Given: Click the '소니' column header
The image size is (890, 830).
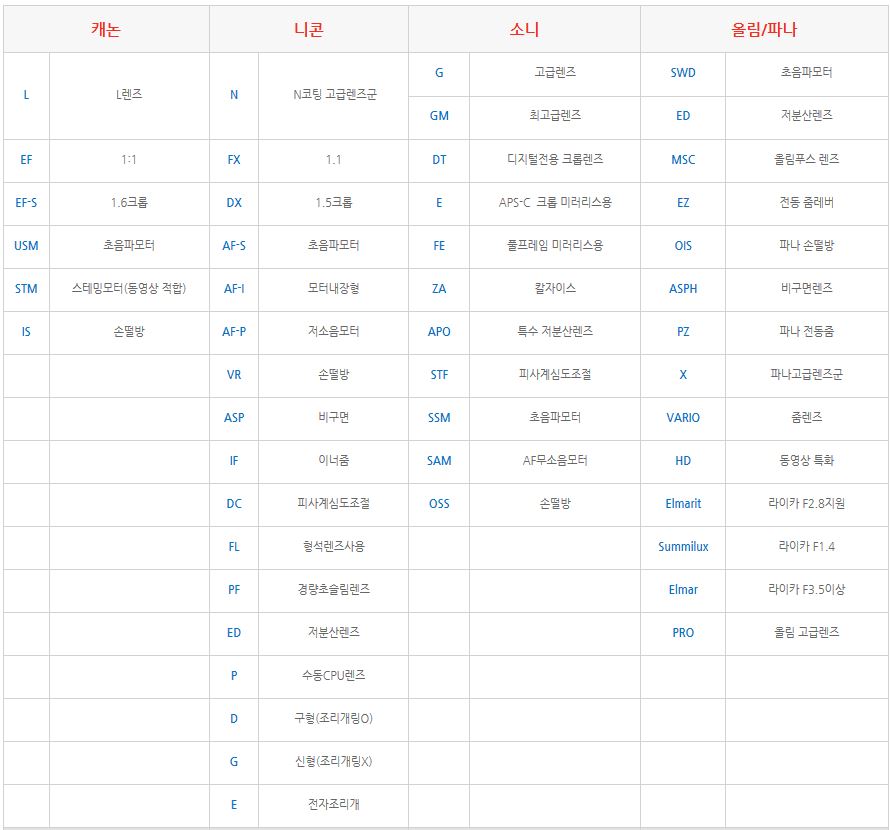Looking at the screenshot, I should (524, 29).
